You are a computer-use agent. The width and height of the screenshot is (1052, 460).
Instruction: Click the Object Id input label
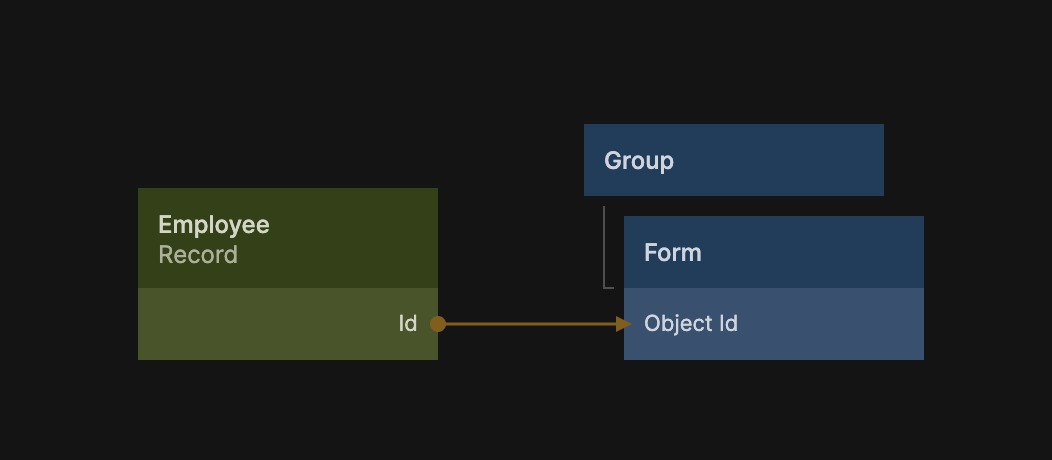(691, 324)
